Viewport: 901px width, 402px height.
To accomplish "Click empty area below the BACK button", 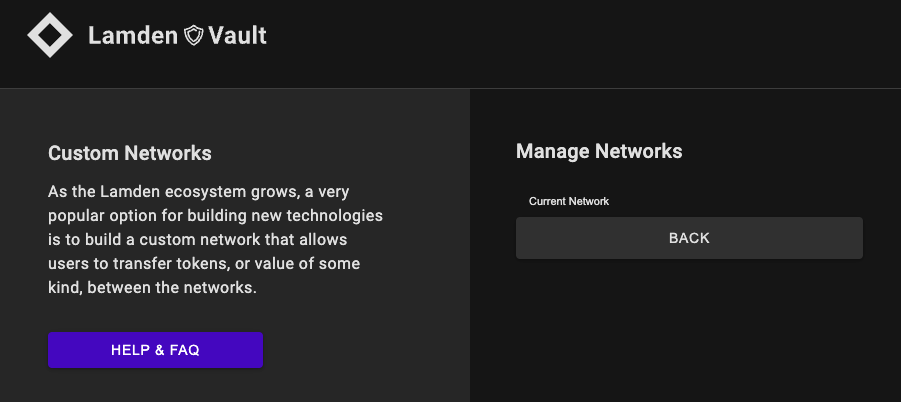I will (688, 330).
